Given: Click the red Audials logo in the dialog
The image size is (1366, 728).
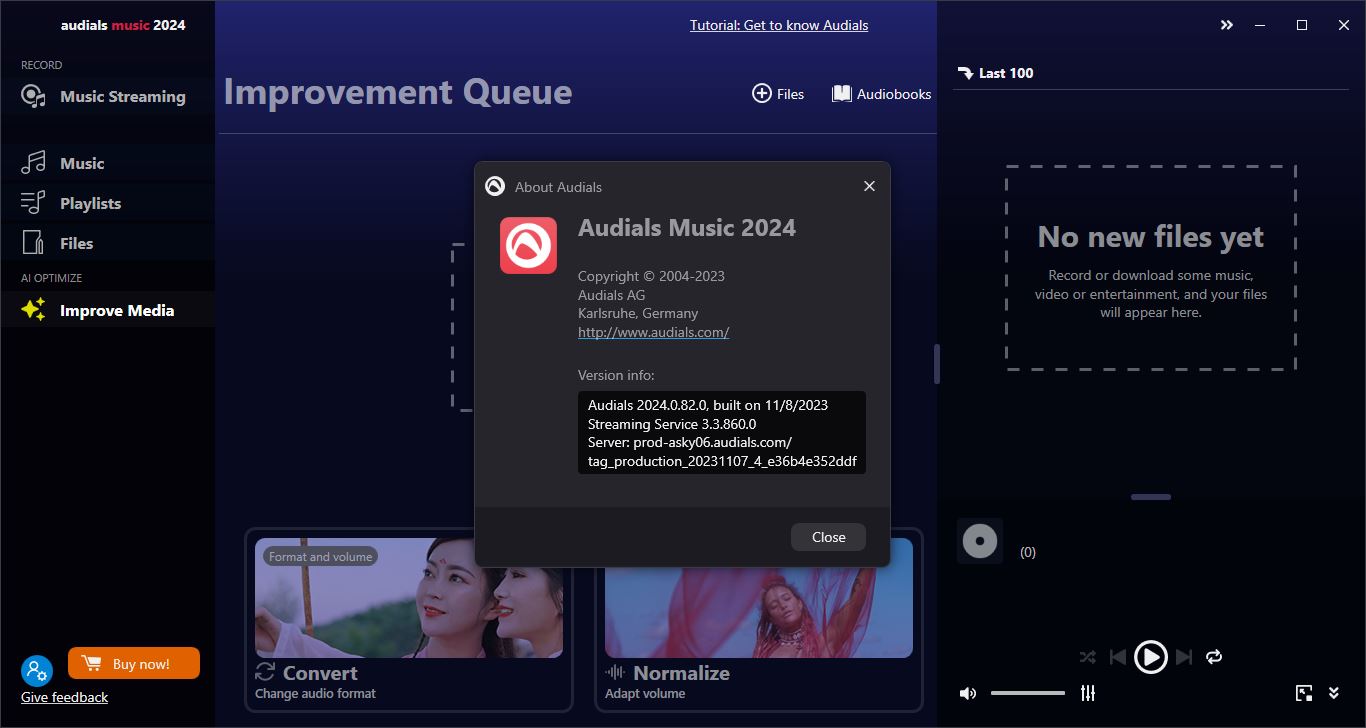Looking at the screenshot, I should coord(528,245).
